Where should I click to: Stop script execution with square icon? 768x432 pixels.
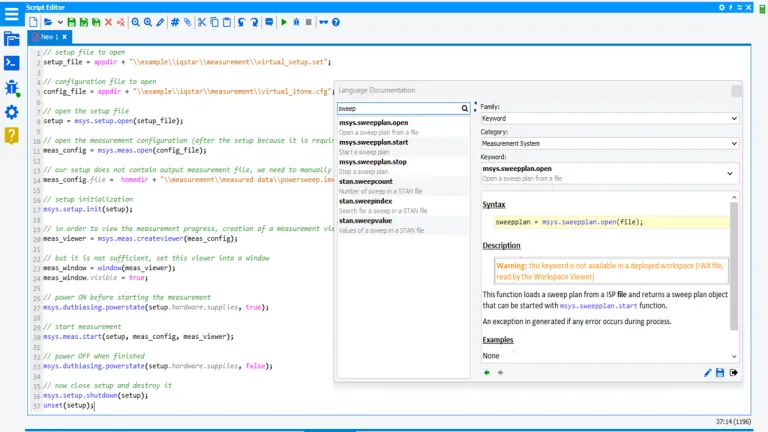[309, 22]
